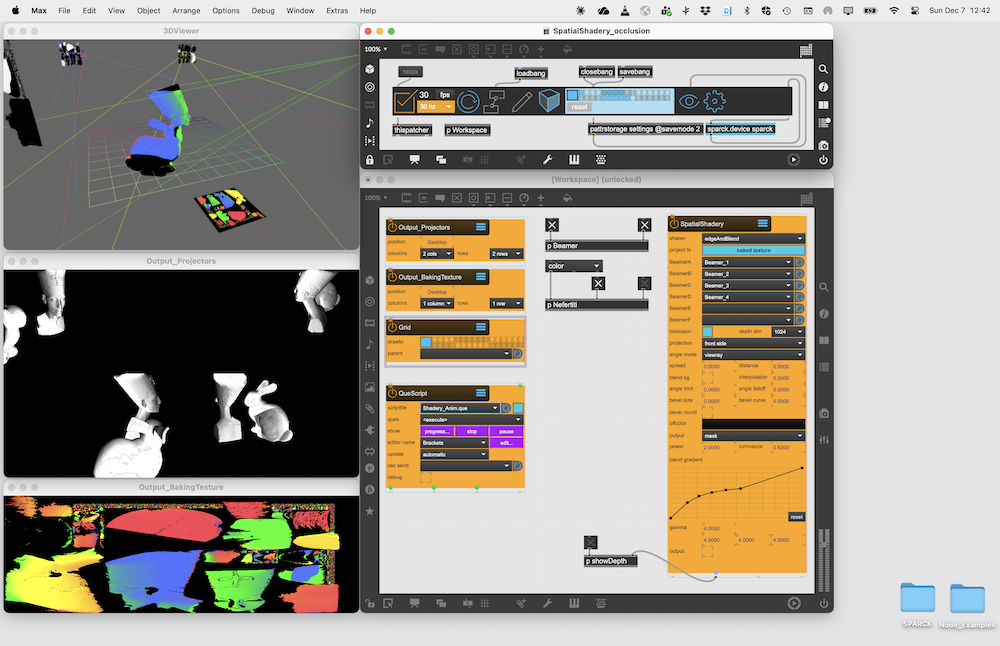Screen dimensions: 1000x646
Task: Open the Arrange menu in menu bar
Action: point(186,10)
